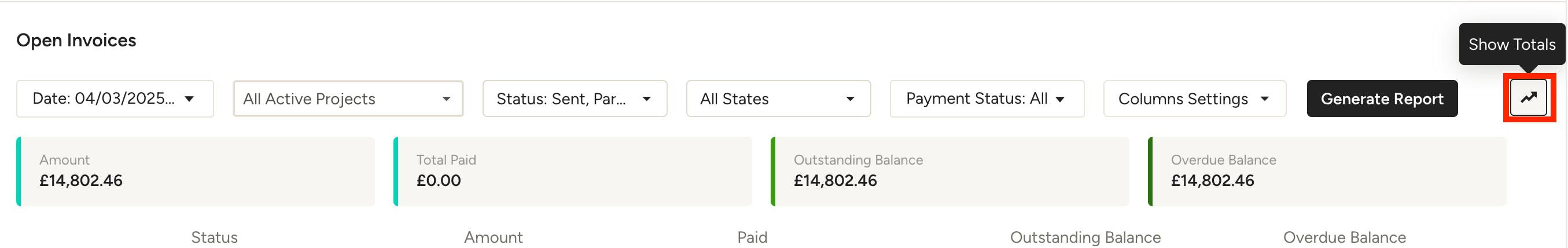Sort by the Amount column header

493,237
